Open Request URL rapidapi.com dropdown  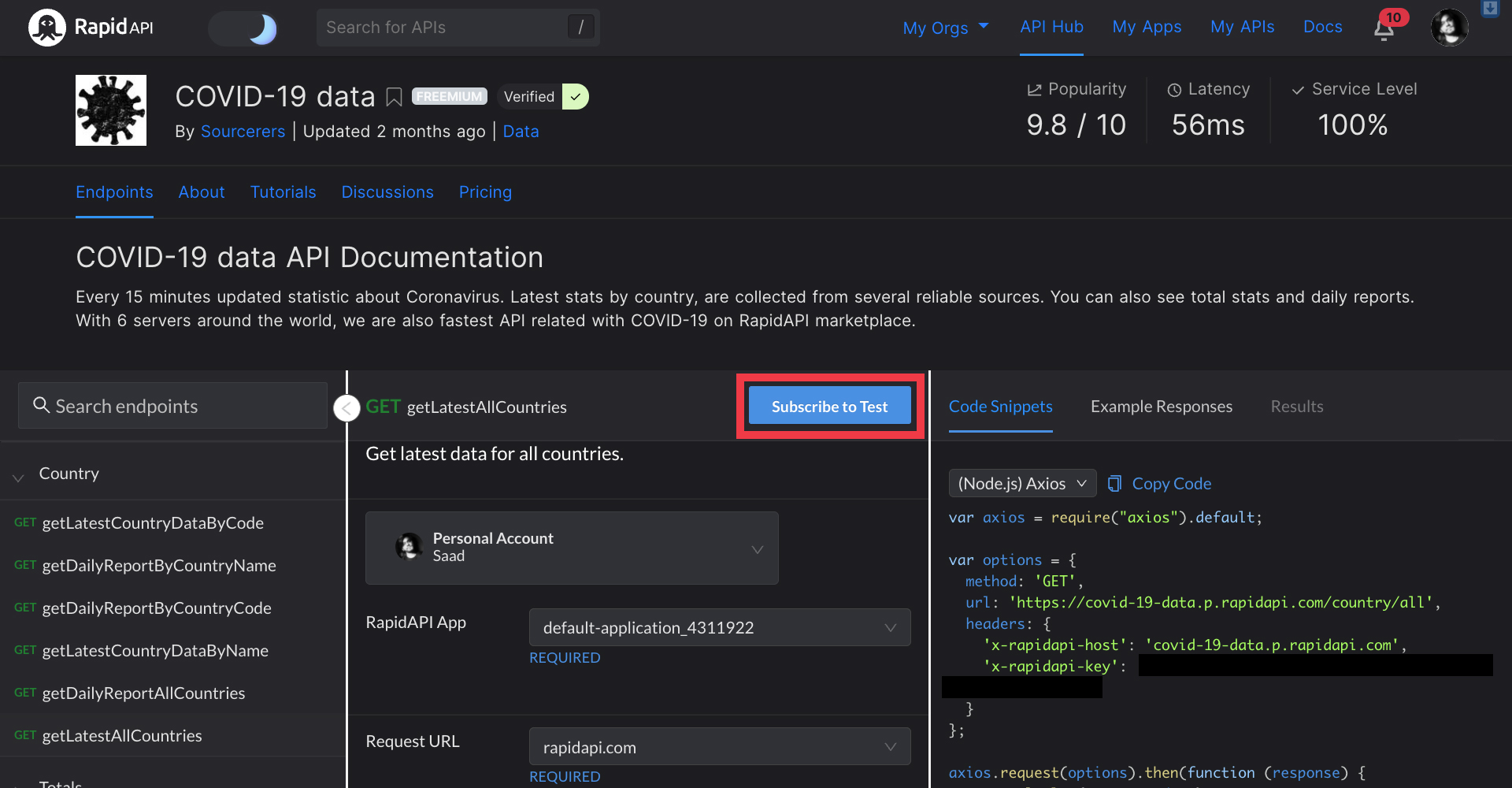[x=720, y=747]
